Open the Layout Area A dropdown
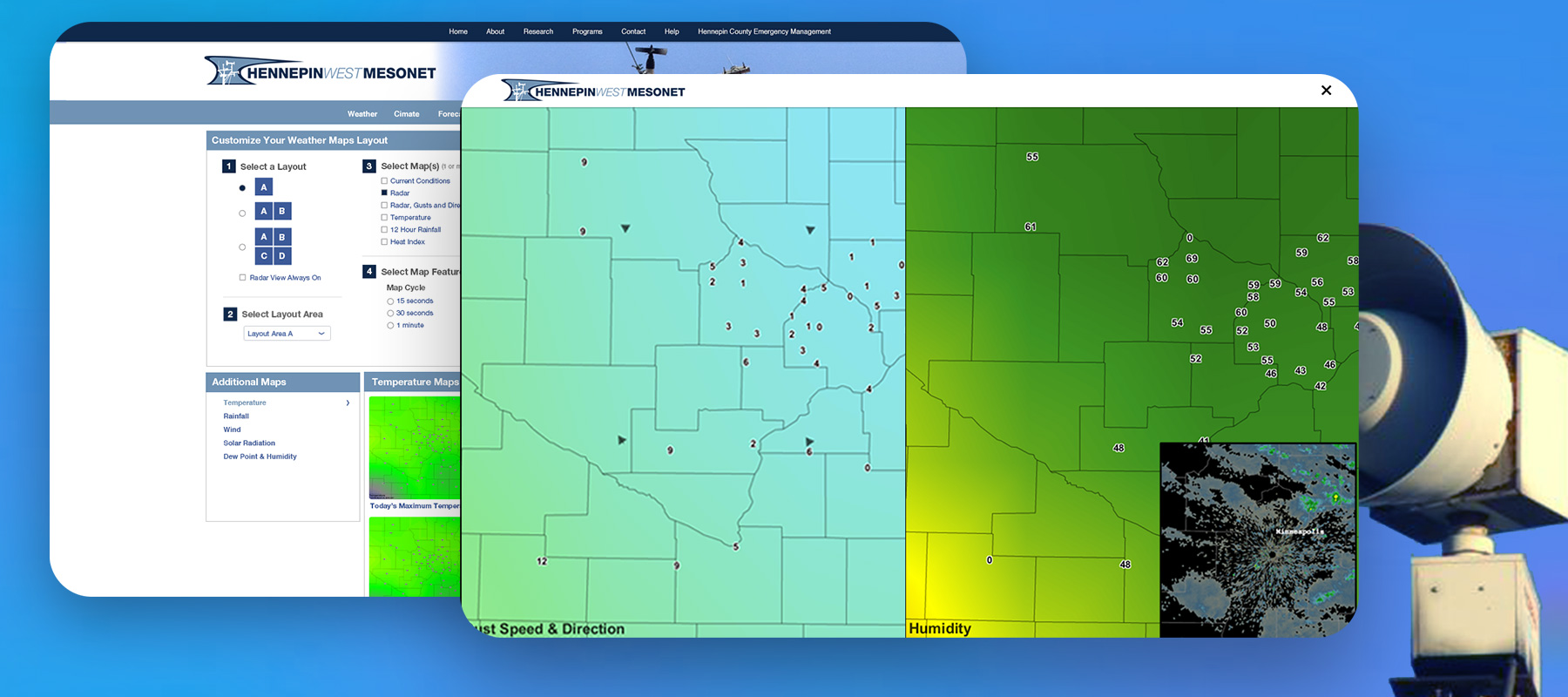The width and height of the screenshot is (1568, 697). [x=287, y=334]
